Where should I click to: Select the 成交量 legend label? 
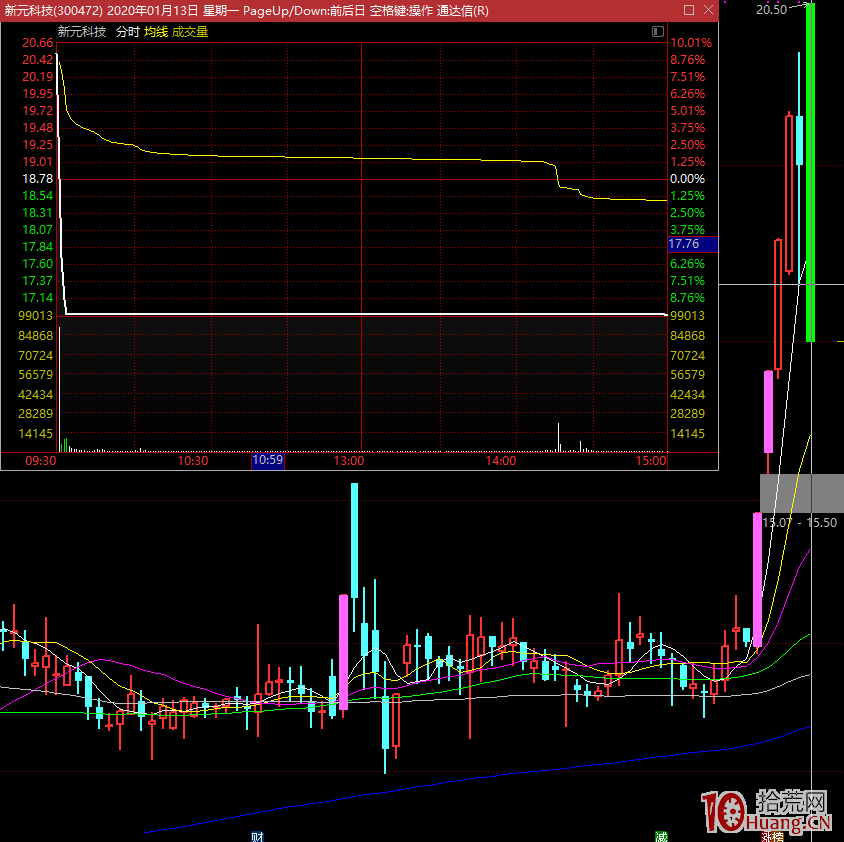[x=190, y=32]
